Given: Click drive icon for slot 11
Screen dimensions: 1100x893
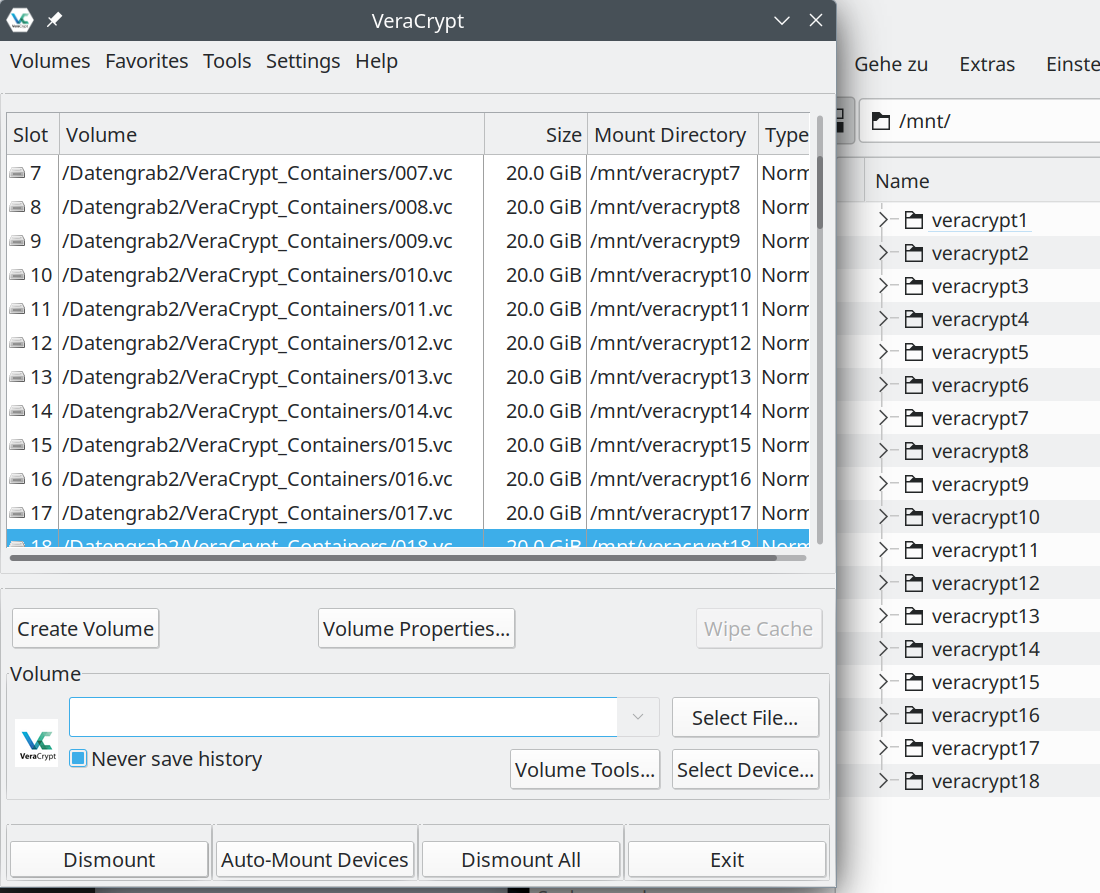Looking at the screenshot, I should [x=17, y=309].
